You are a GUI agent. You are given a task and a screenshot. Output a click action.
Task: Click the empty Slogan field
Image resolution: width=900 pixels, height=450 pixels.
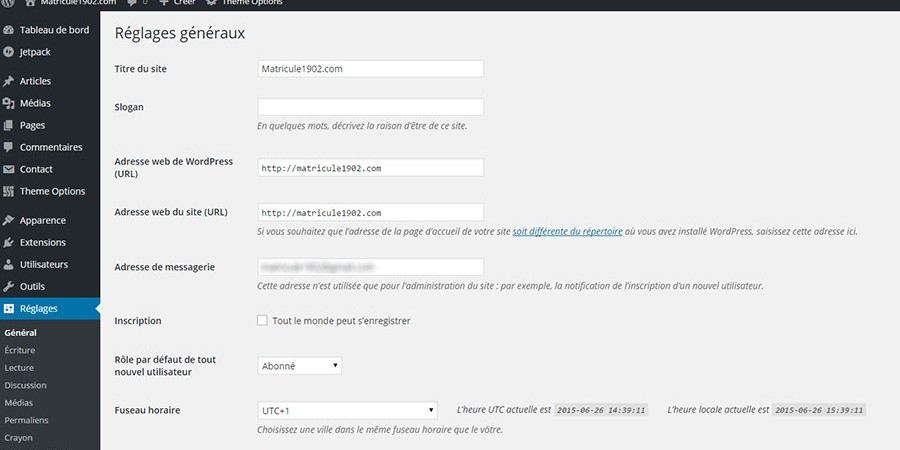point(371,107)
